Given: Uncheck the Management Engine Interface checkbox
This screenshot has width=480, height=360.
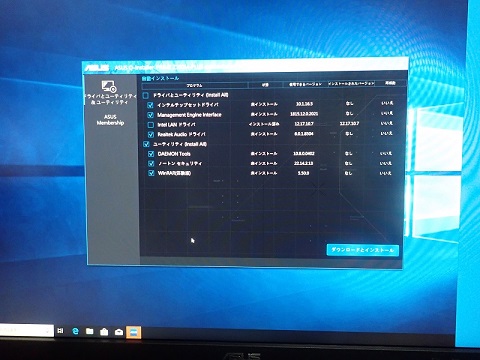Looking at the screenshot, I should pyautogui.click(x=151, y=115).
